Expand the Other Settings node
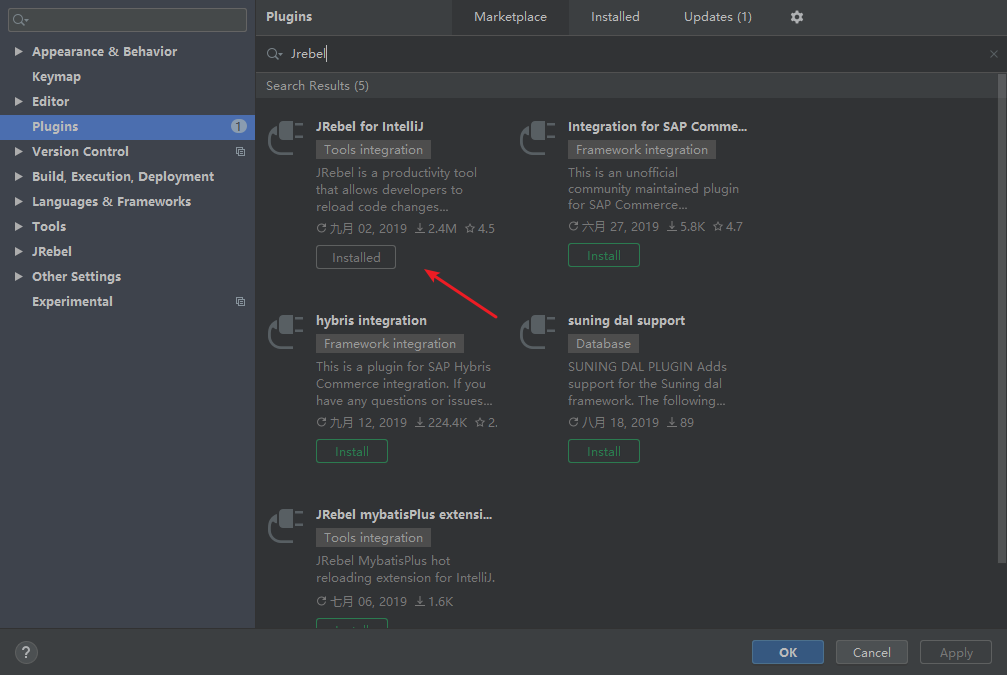This screenshot has height=675, width=1007. (19, 277)
